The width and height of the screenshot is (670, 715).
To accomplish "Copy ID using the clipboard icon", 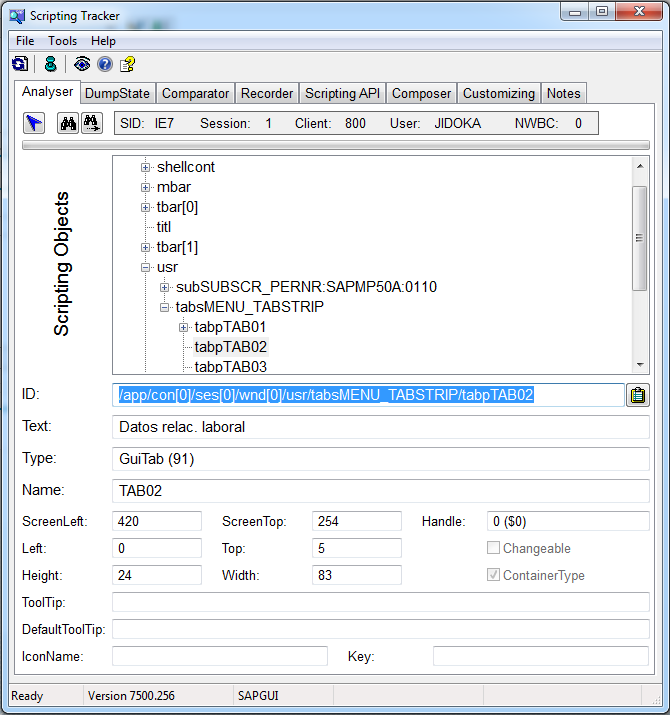I will tap(637, 395).
